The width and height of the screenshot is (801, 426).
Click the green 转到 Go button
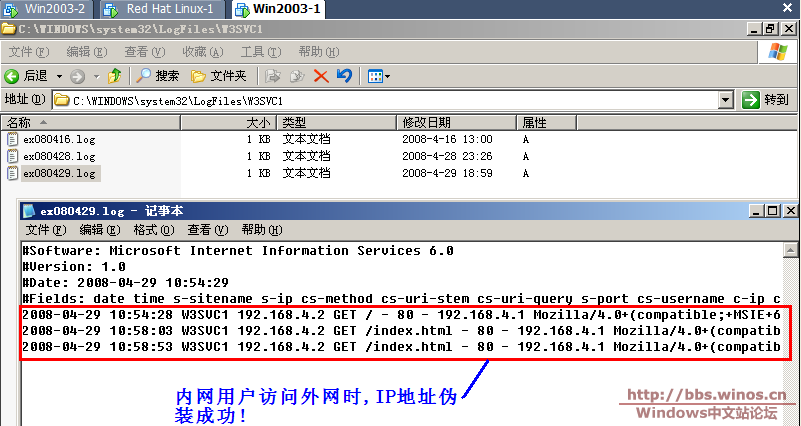pos(766,100)
